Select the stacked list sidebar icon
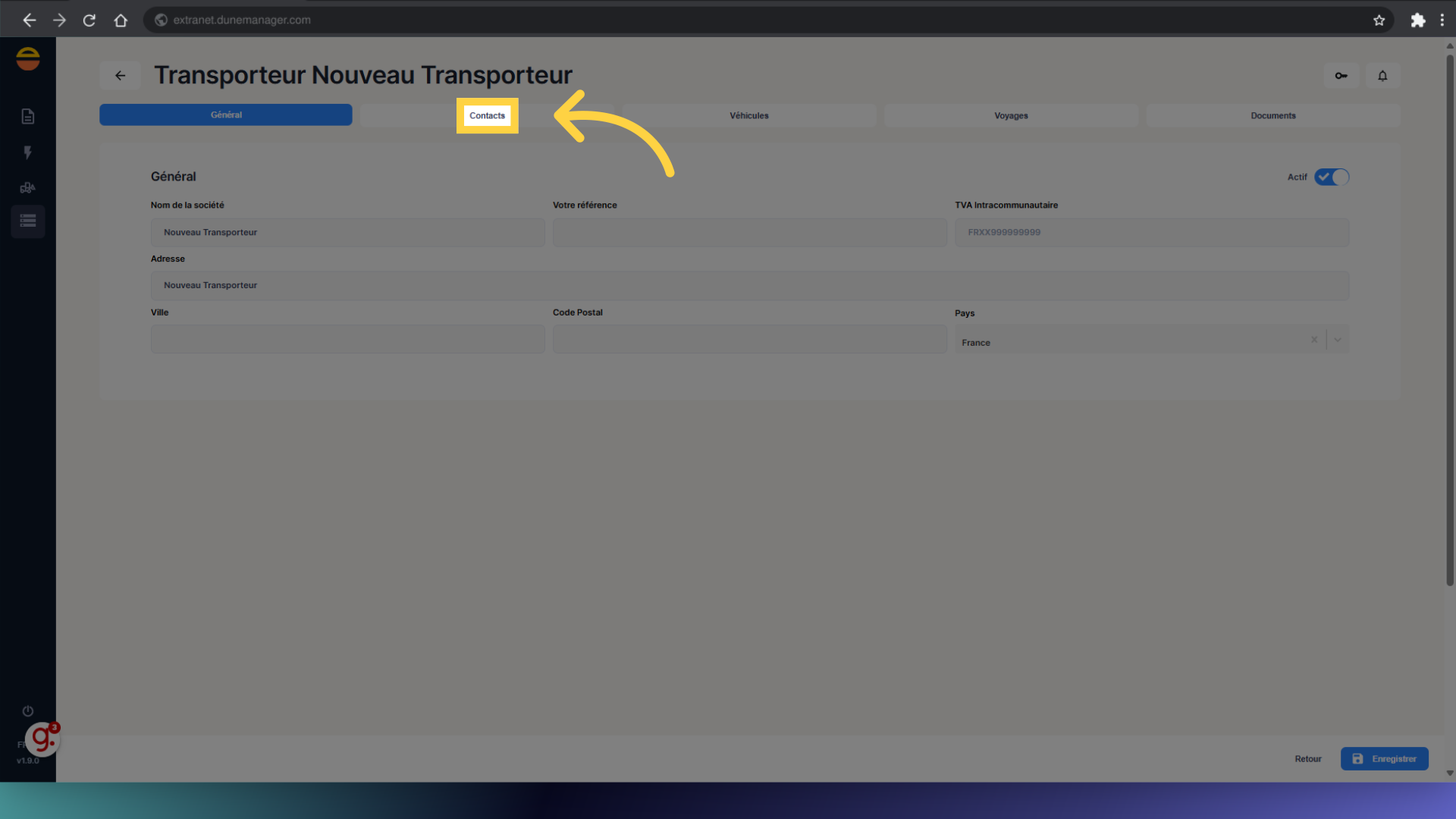 (x=28, y=221)
